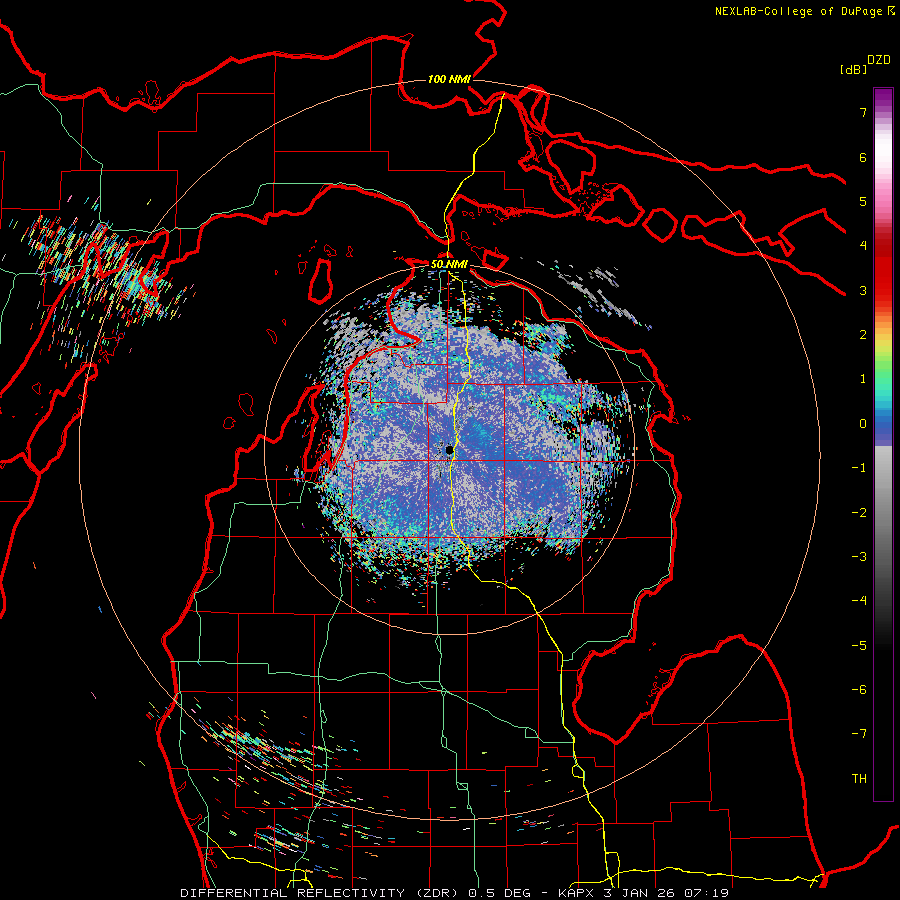900x900 pixels.
Task: Click the DIFFERENTIAL REFLECTIVITY title caption
Action: coord(454,893)
